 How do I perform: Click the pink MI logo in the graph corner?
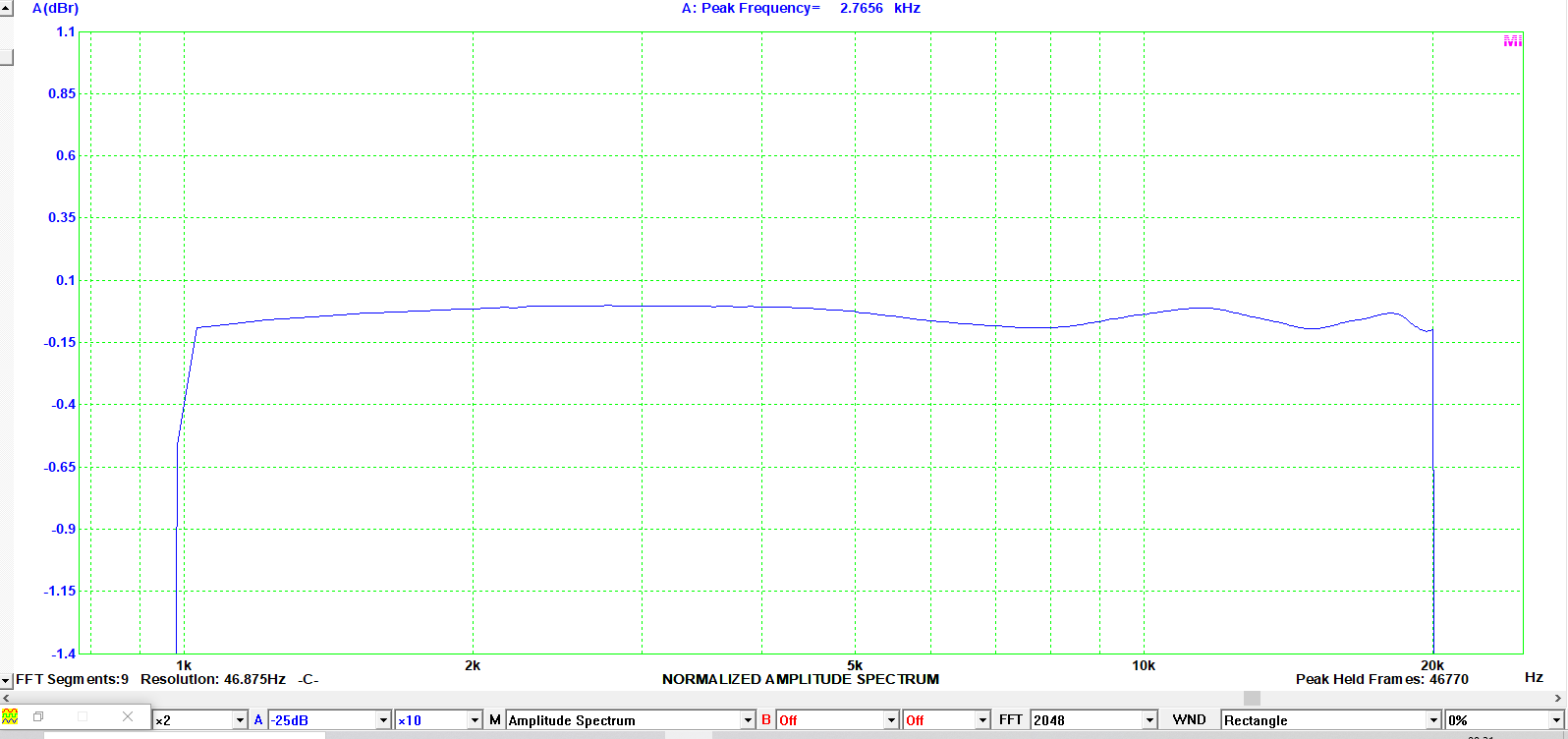[1512, 41]
